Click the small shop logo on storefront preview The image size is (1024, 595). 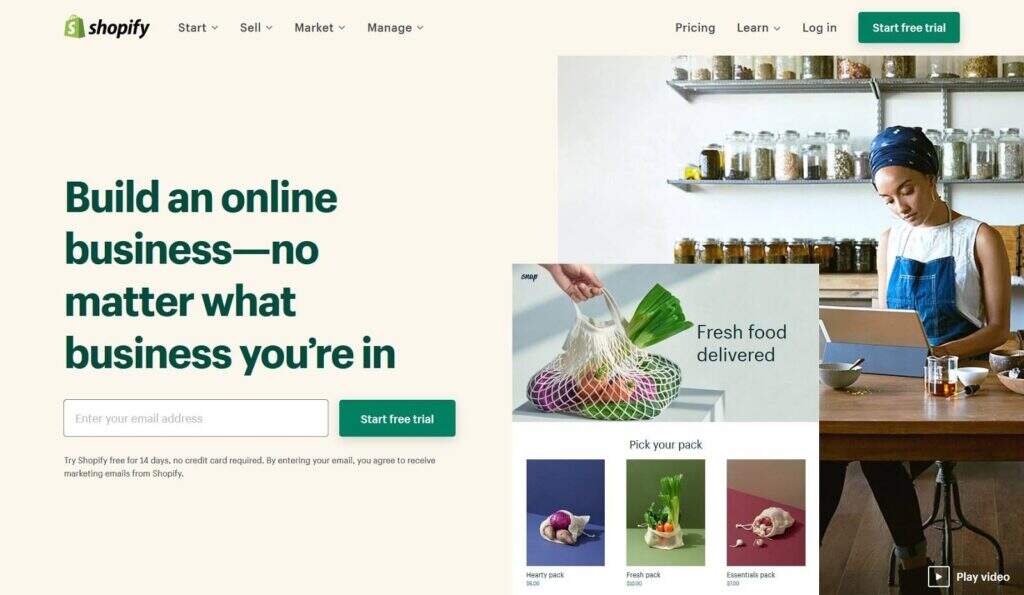pyautogui.click(x=529, y=277)
